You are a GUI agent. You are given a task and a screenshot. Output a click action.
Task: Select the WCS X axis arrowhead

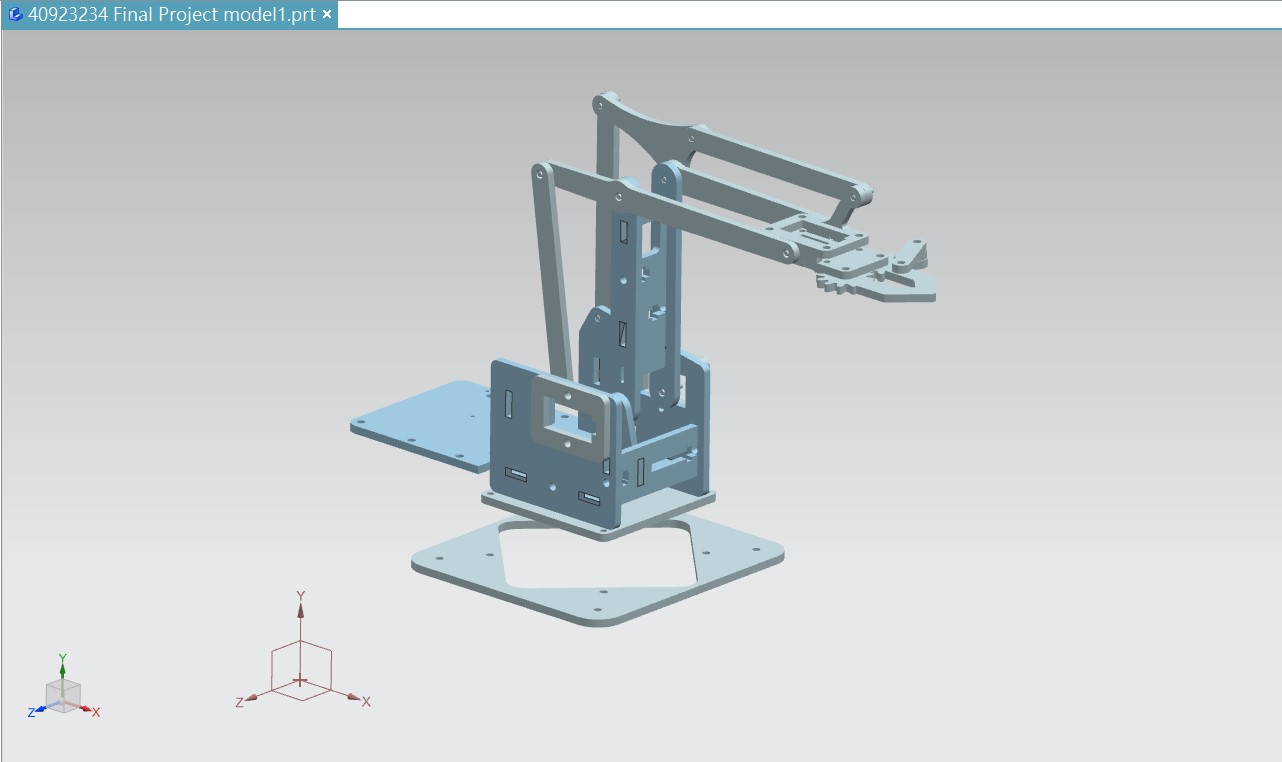click(x=353, y=697)
